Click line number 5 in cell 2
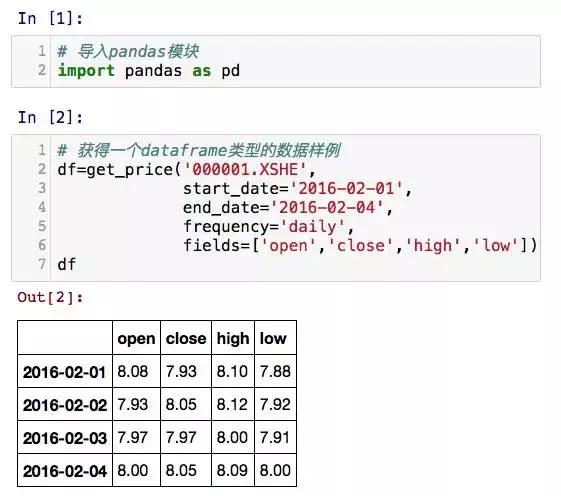This screenshot has height=496, width=561. pyautogui.click(x=42, y=226)
